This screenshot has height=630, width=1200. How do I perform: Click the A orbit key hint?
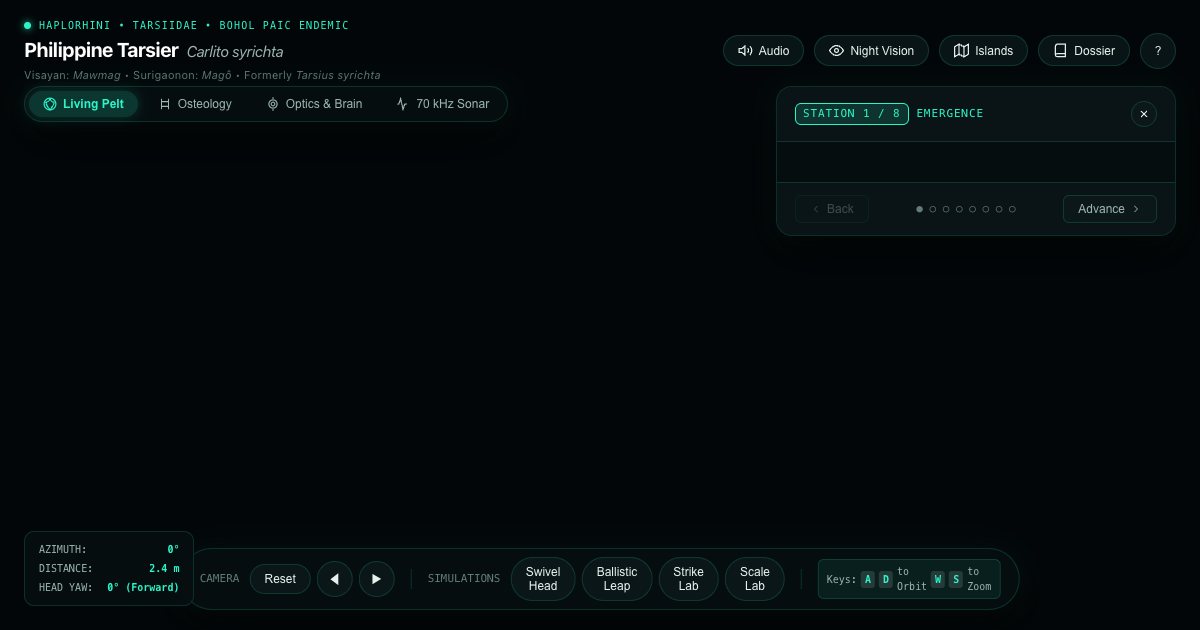[868, 579]
